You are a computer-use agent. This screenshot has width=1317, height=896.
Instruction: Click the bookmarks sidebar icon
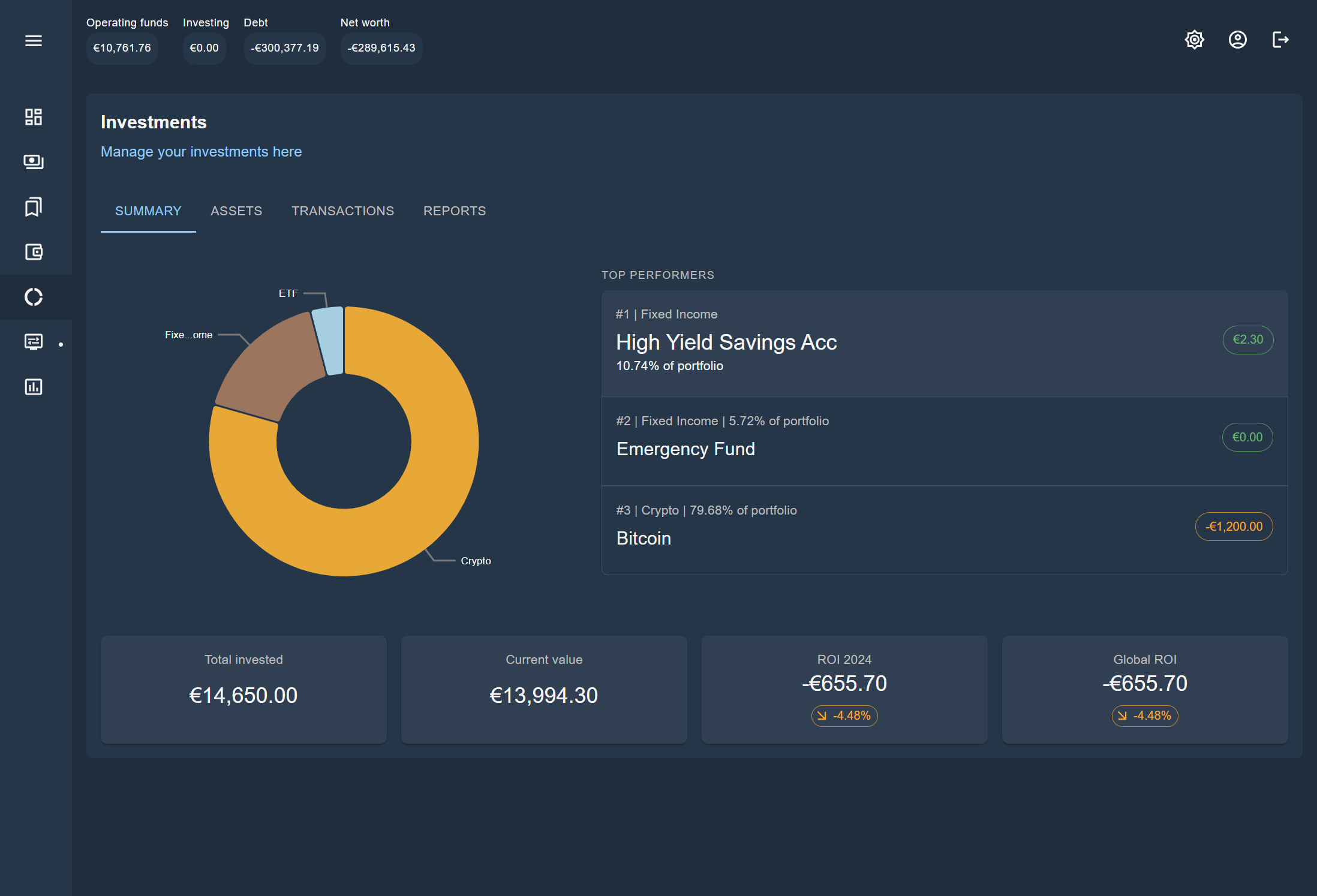(x=34, y=207)
